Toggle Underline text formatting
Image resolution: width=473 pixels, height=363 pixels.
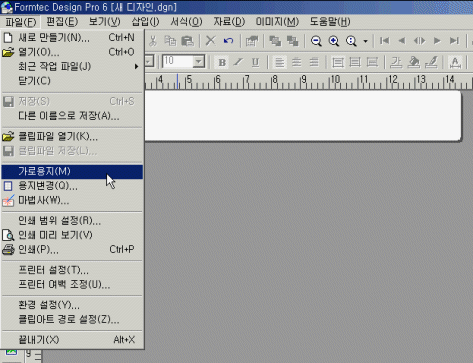click(255, 62)
